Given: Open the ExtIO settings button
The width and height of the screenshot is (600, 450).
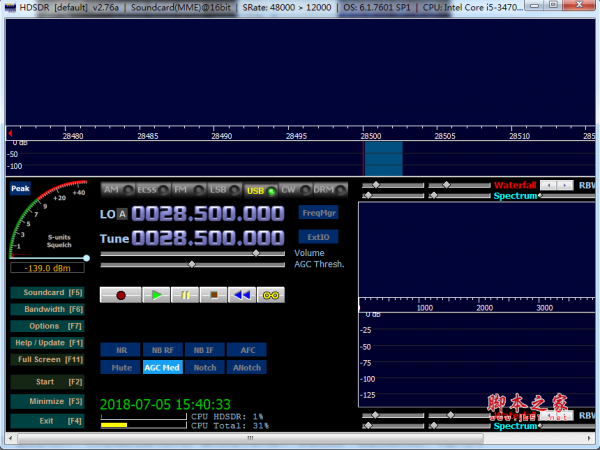Looking at the screenshot, I should tap(318, 237).
